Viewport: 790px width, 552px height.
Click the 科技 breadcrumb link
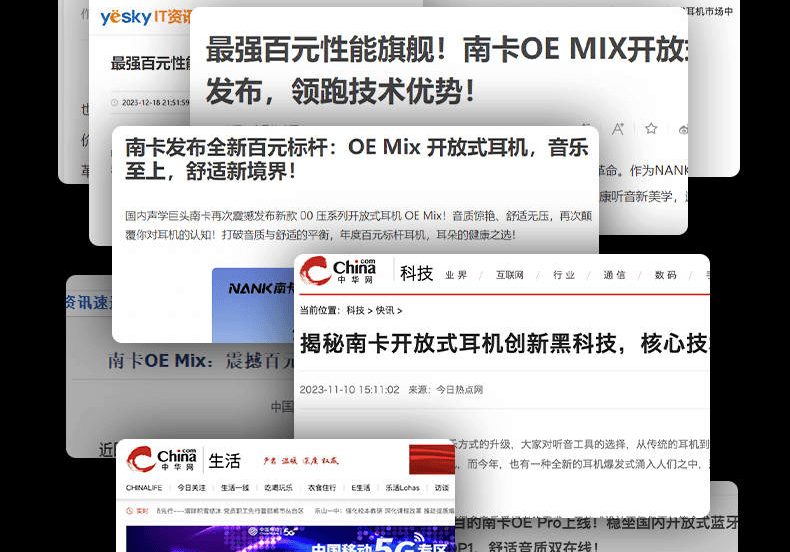click(355, 311)
